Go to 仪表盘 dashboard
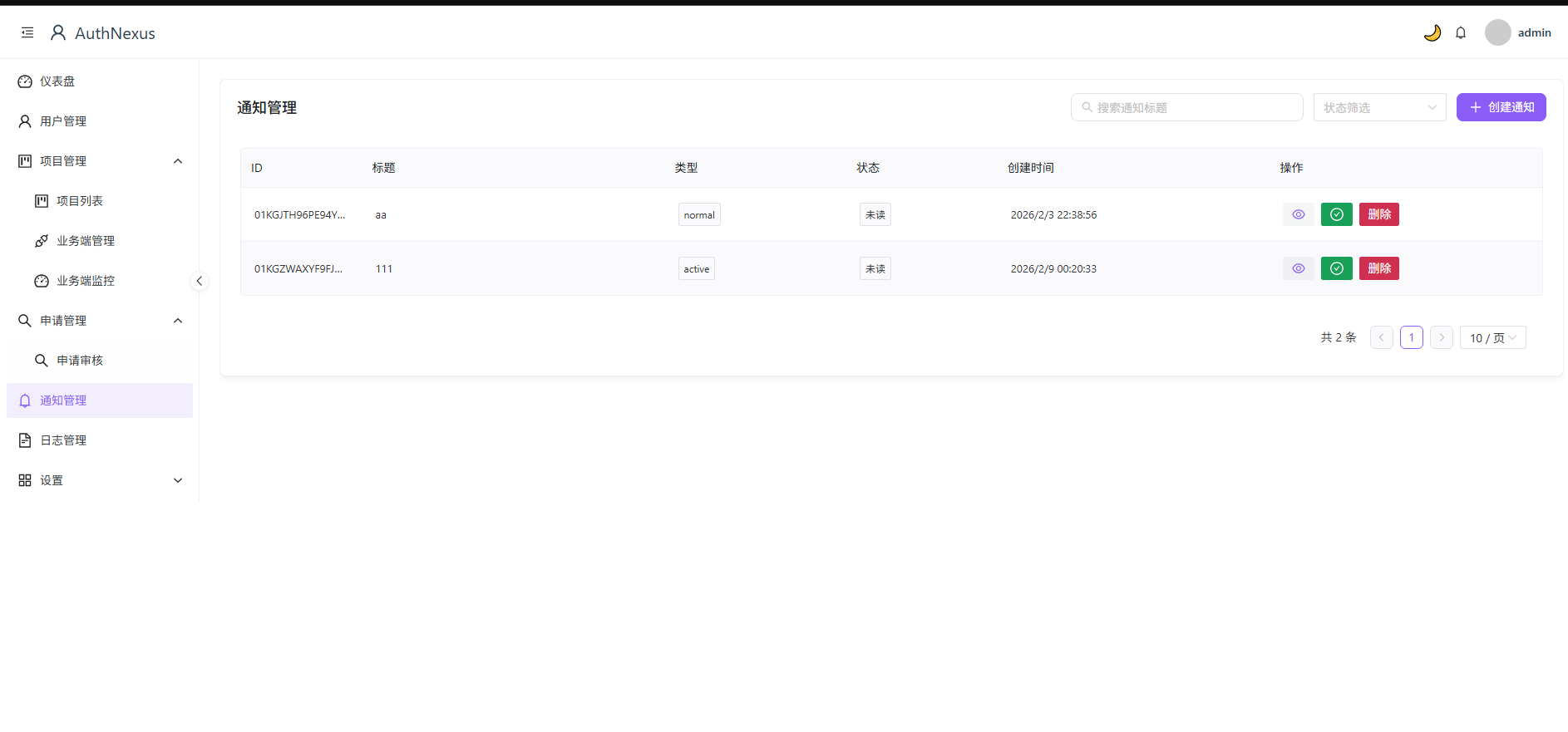Viewport: 1568px width, 732px height. click(57, 81)
